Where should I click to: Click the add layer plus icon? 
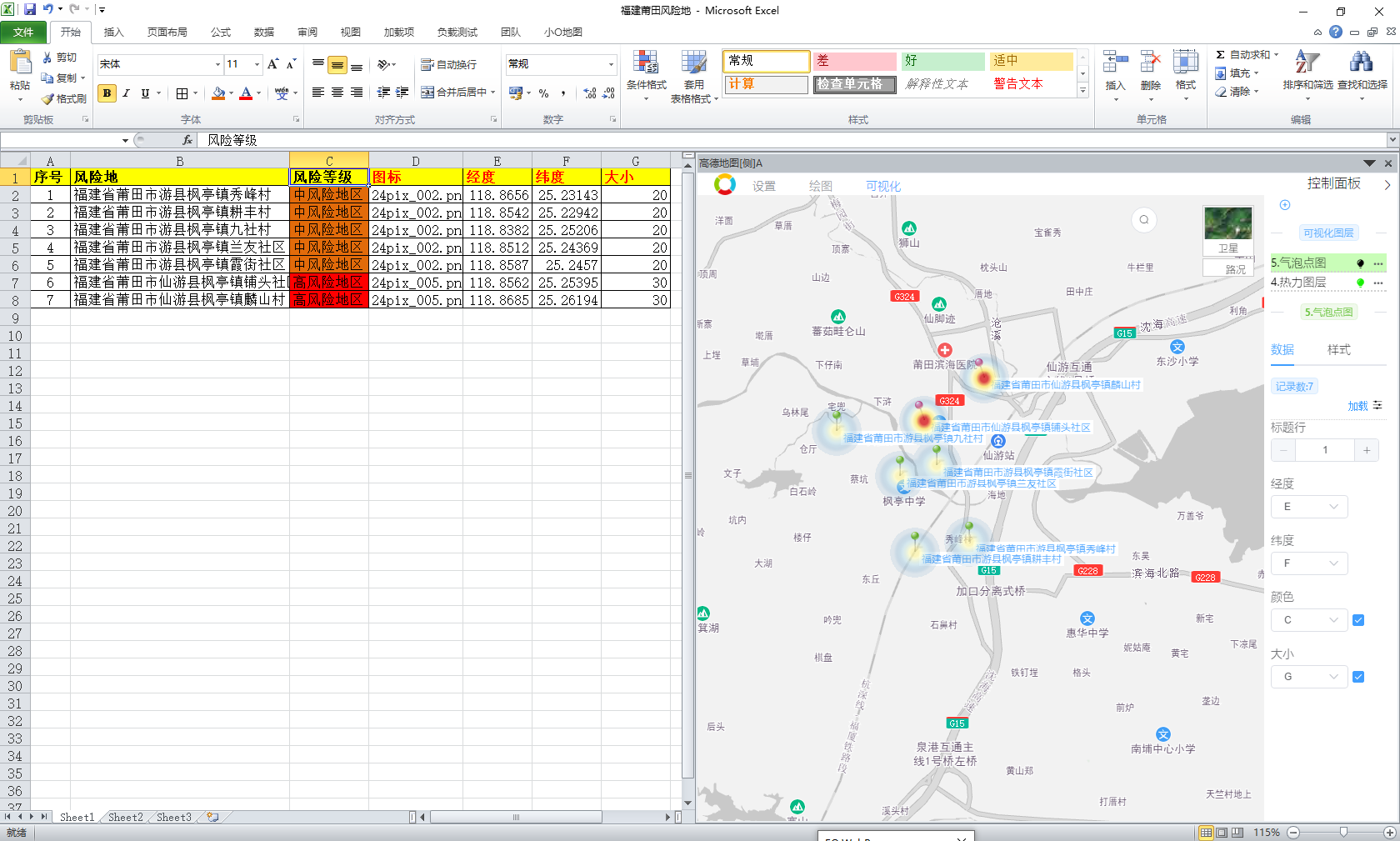click(1284, 205)
